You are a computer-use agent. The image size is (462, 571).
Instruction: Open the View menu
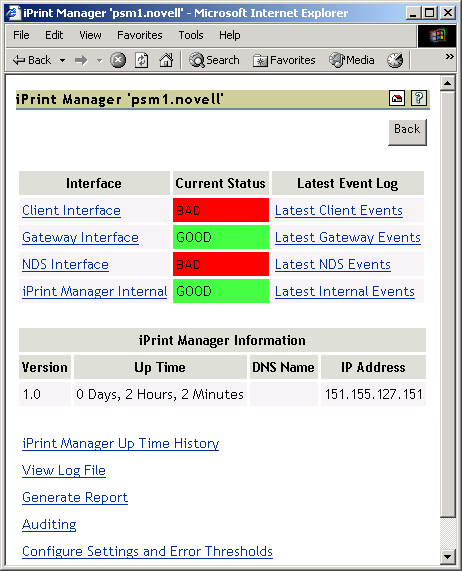click(90, 35)
